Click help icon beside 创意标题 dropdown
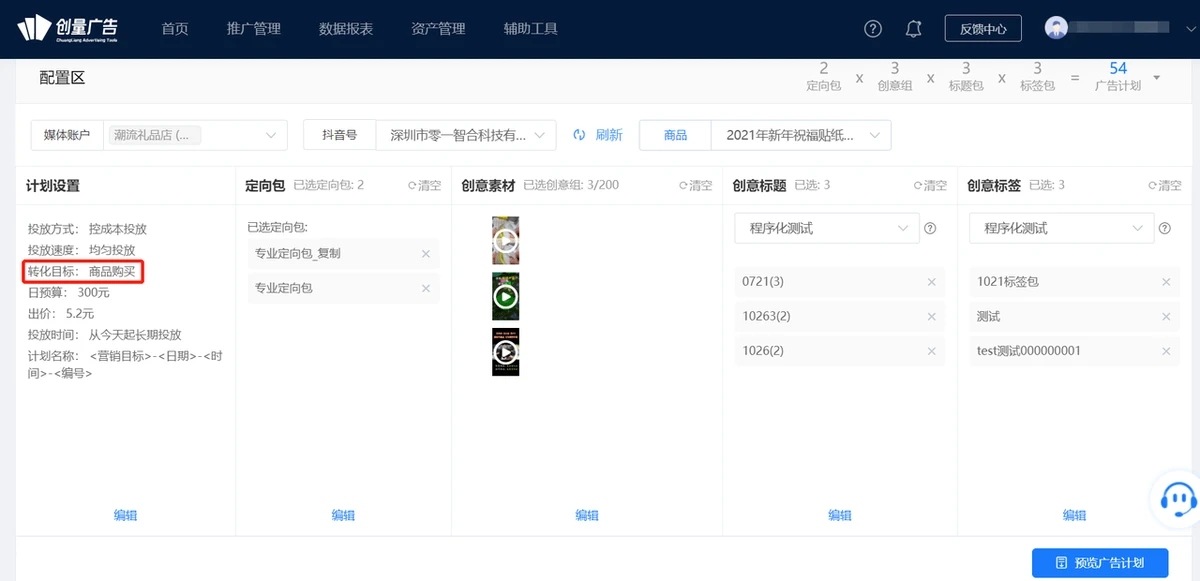The width and height of the screenshot is (1200, 581). (930, 229)
